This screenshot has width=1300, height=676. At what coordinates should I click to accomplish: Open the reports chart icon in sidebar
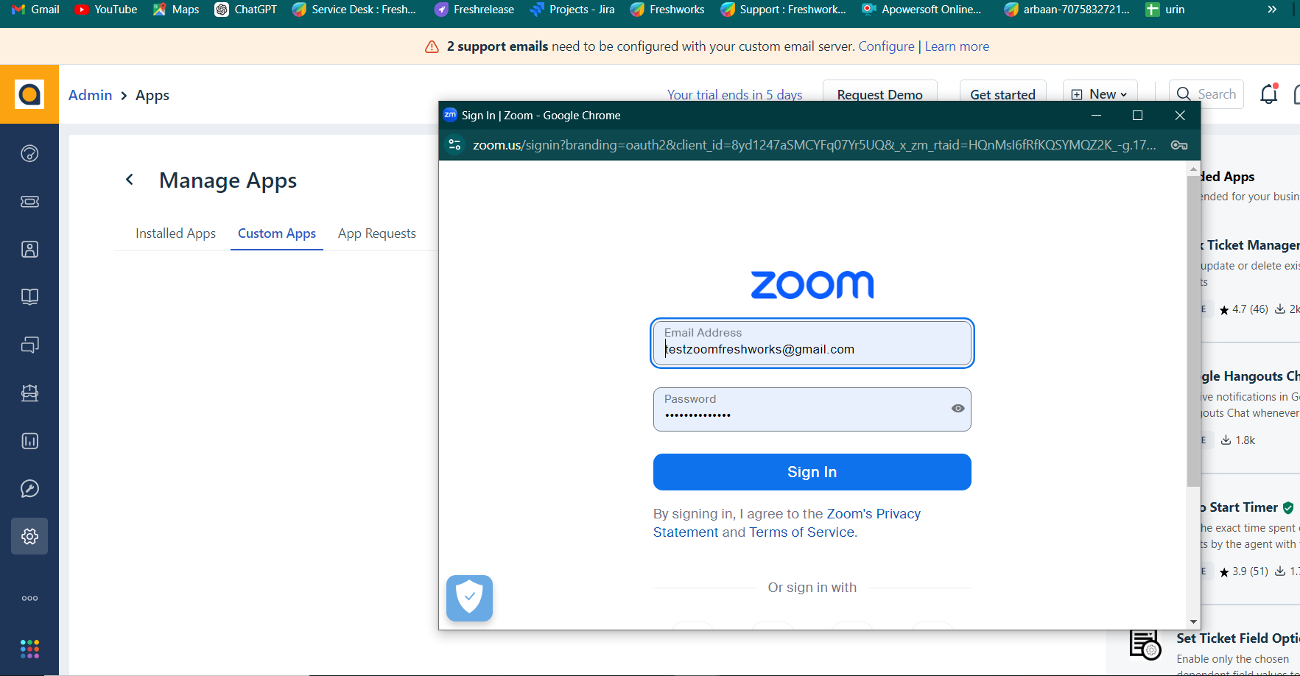tap(30, 441)
